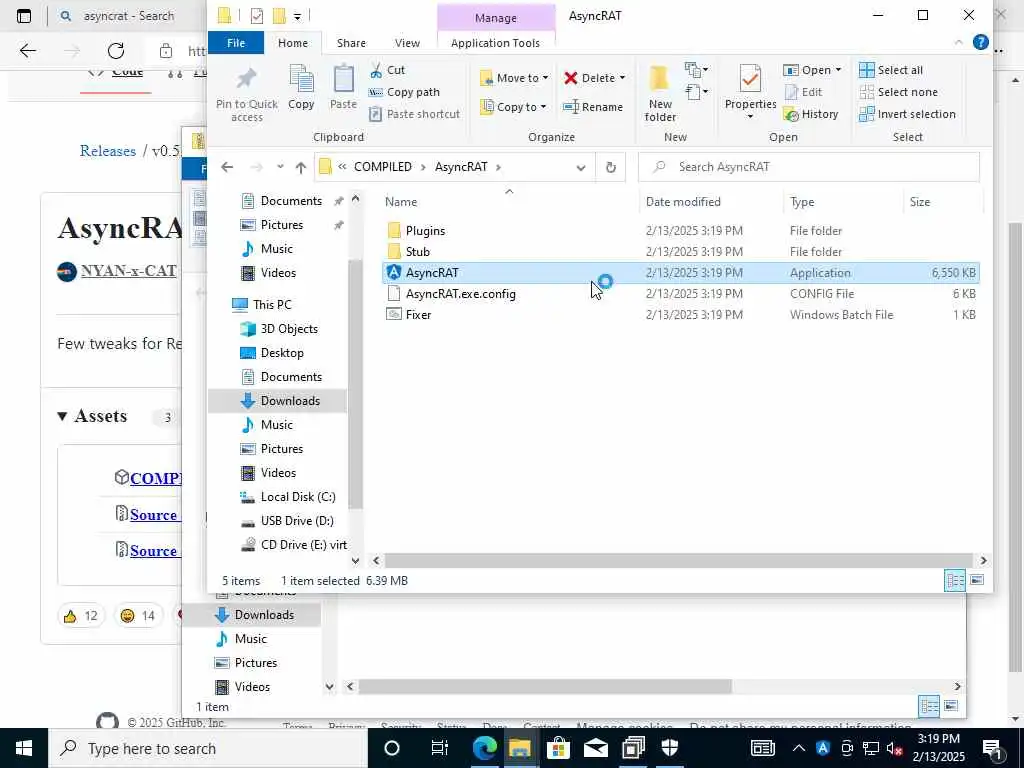
Task: Switch to Large icons view layout
Action: [977, 580]
